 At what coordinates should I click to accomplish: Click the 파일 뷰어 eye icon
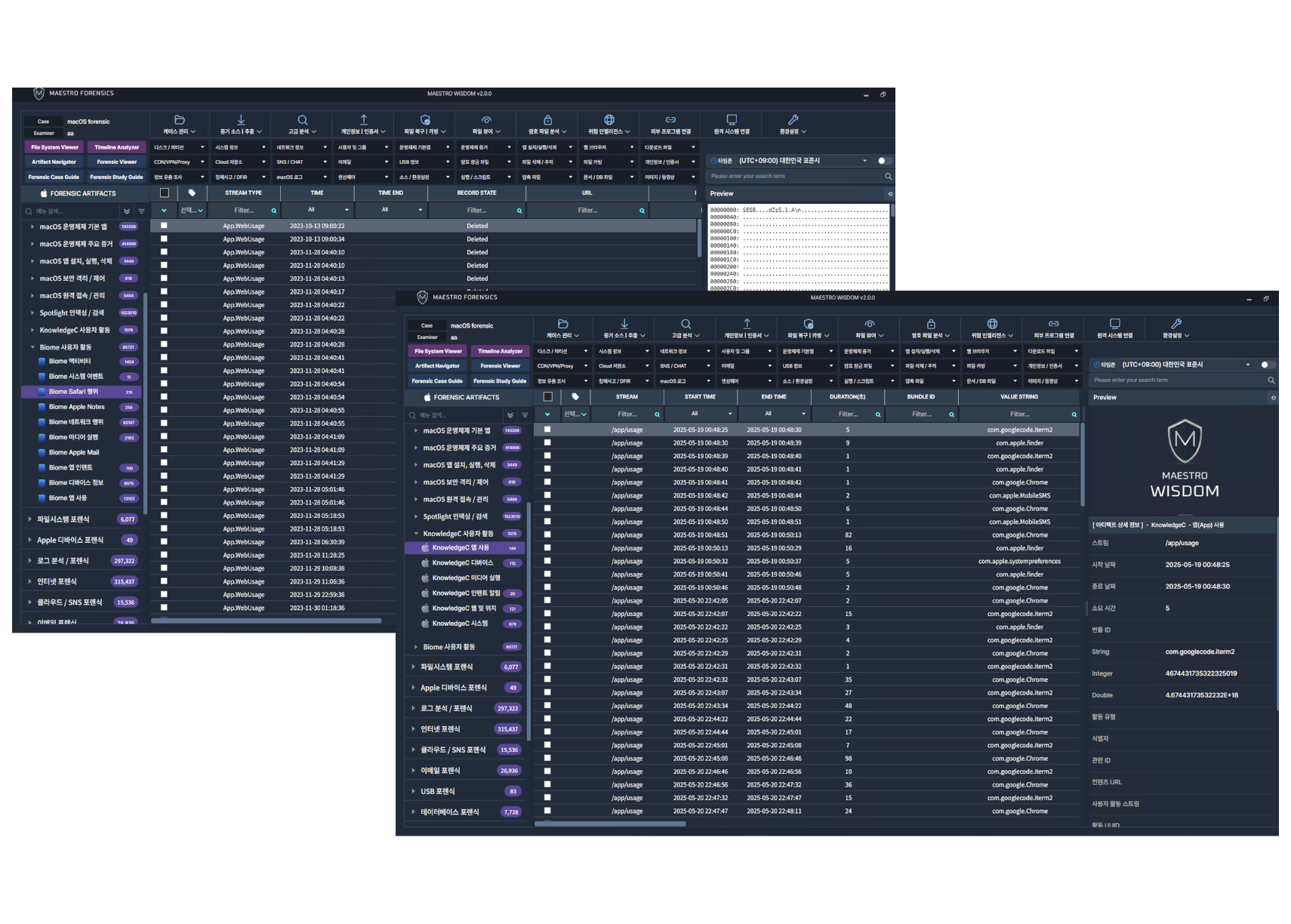click(870, 324)
